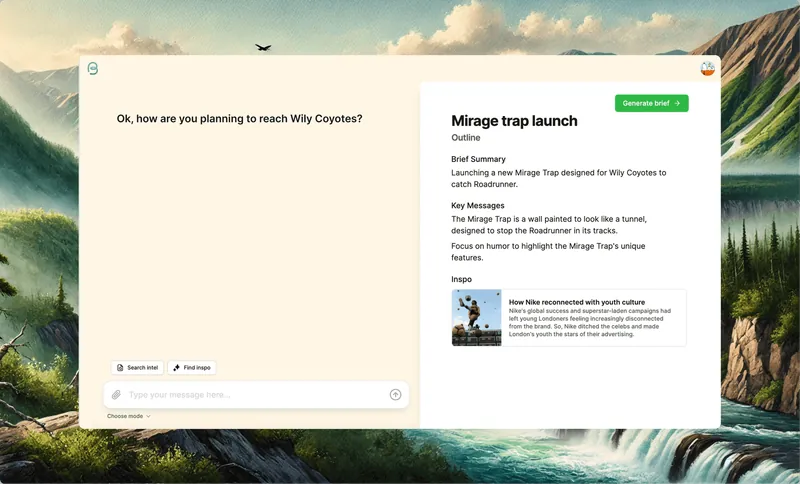Click the Outline subtitle label

(465, 138)
